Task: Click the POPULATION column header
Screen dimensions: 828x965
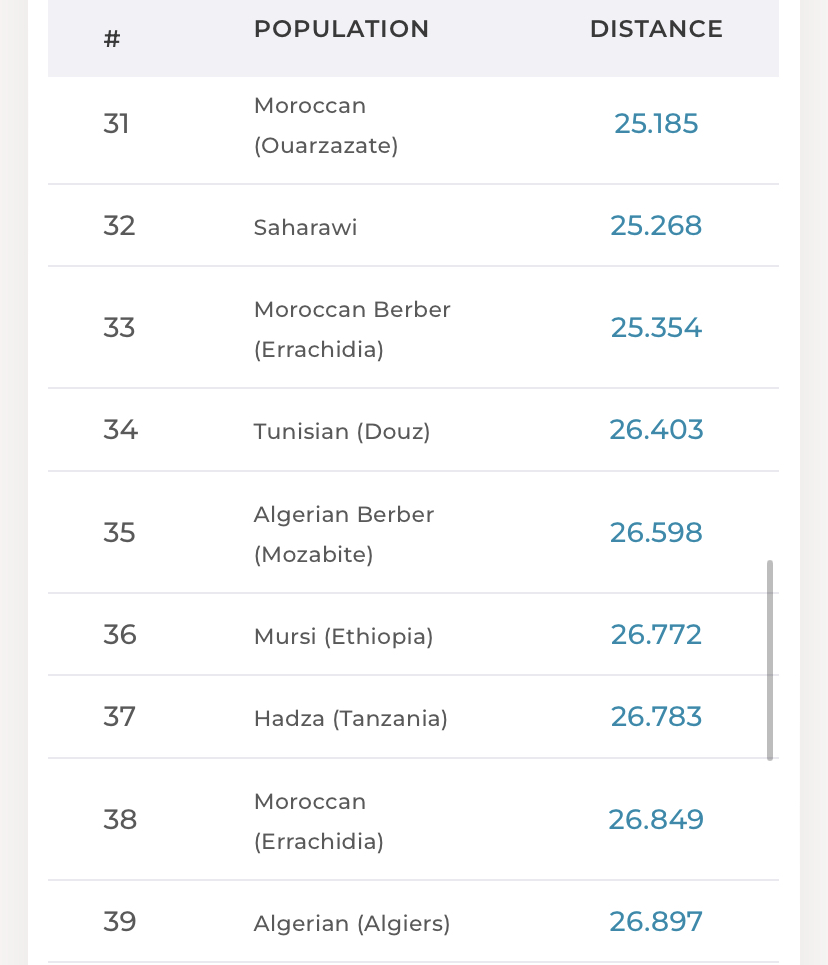Action: click(x=341, y=30)
